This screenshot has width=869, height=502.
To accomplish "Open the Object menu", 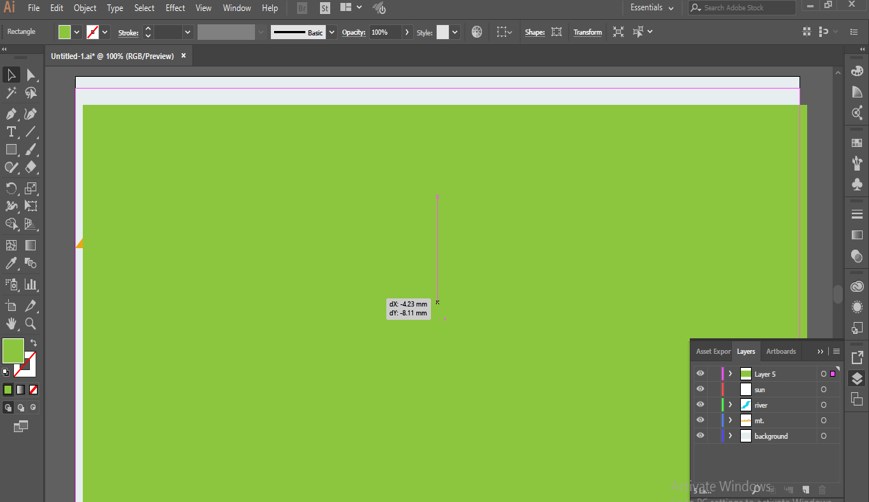I will tap(84, 8).
